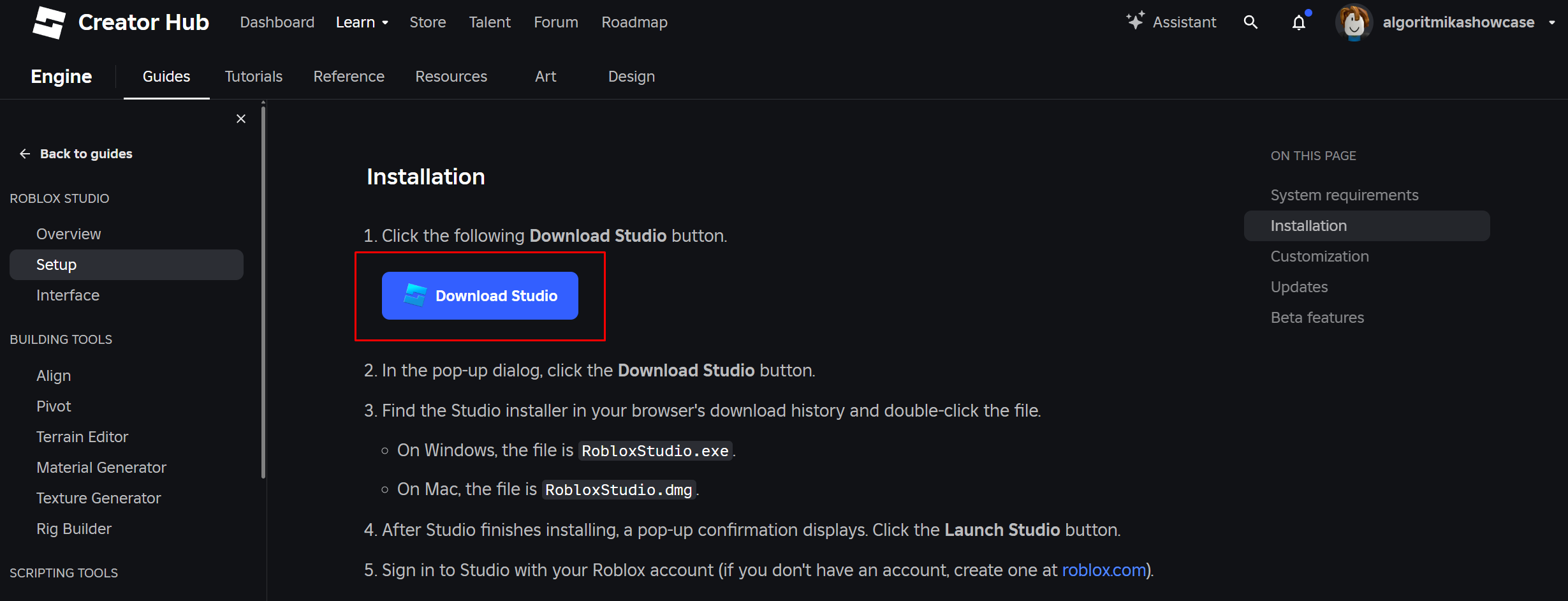This screenshot has height=601, width=1568.
Task: Jump to System requirements section
Action: pyautogui.click(x=1344, y=195)
